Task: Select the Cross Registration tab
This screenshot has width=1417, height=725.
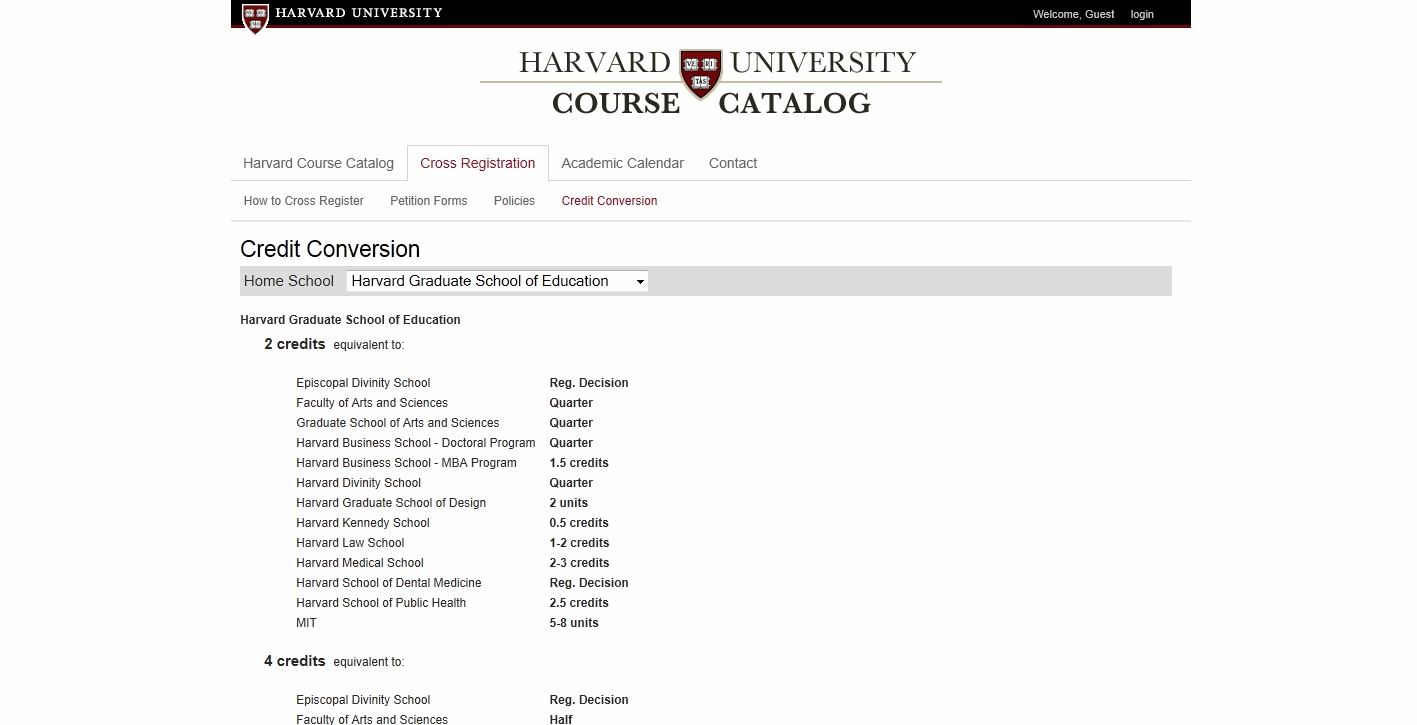Action: coord(477,163)
